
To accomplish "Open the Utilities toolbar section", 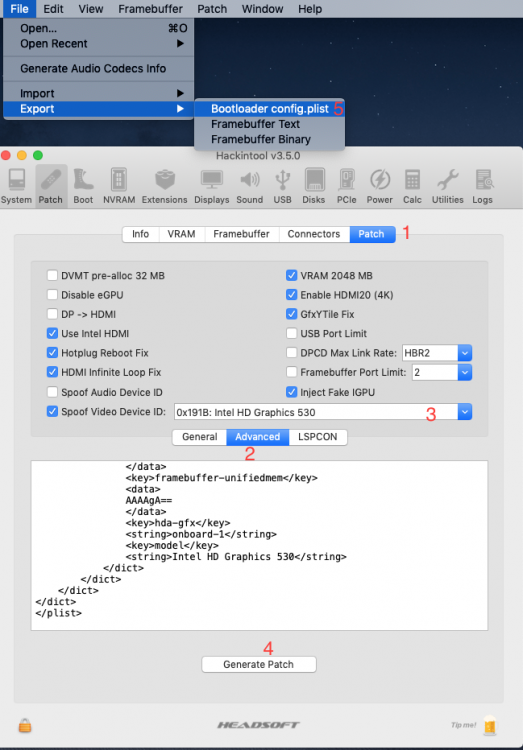I will tap(447, 187).
